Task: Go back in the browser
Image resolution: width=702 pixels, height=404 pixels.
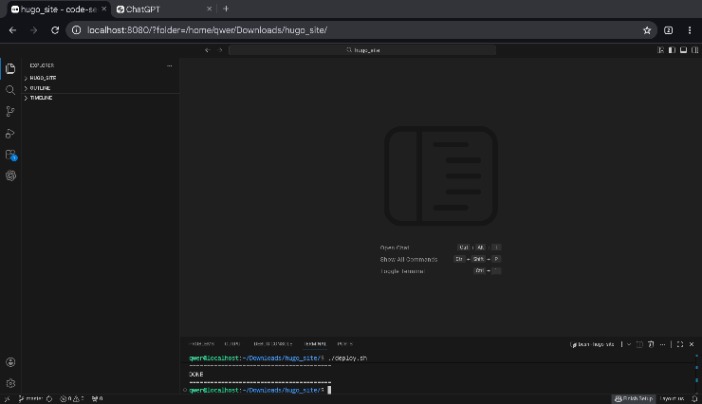Action: tap(13, 30)
